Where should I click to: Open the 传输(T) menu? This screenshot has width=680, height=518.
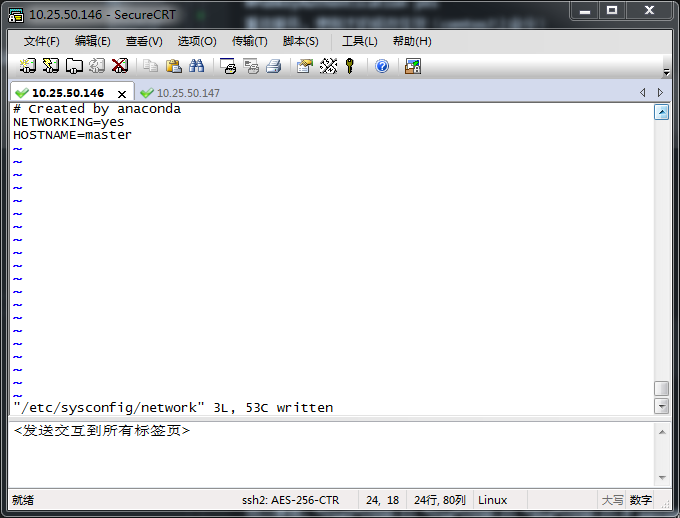tap(249, 41)
